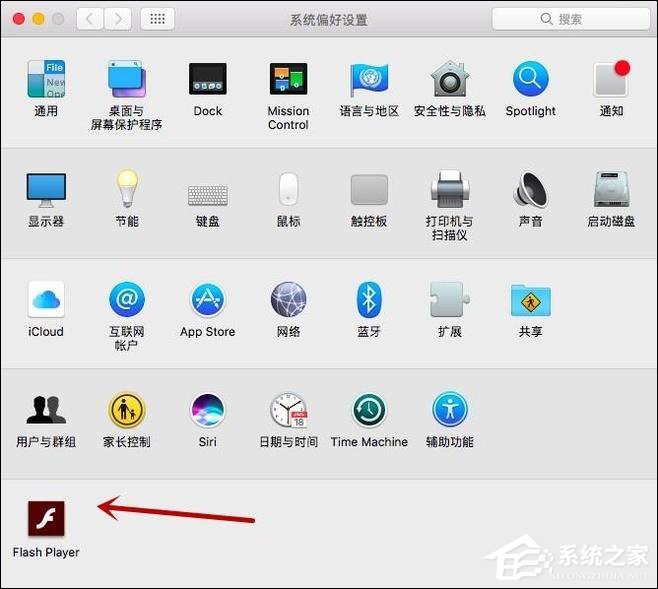Click the back navigation arrow button

pyautogui.click(x=89, y=19)
